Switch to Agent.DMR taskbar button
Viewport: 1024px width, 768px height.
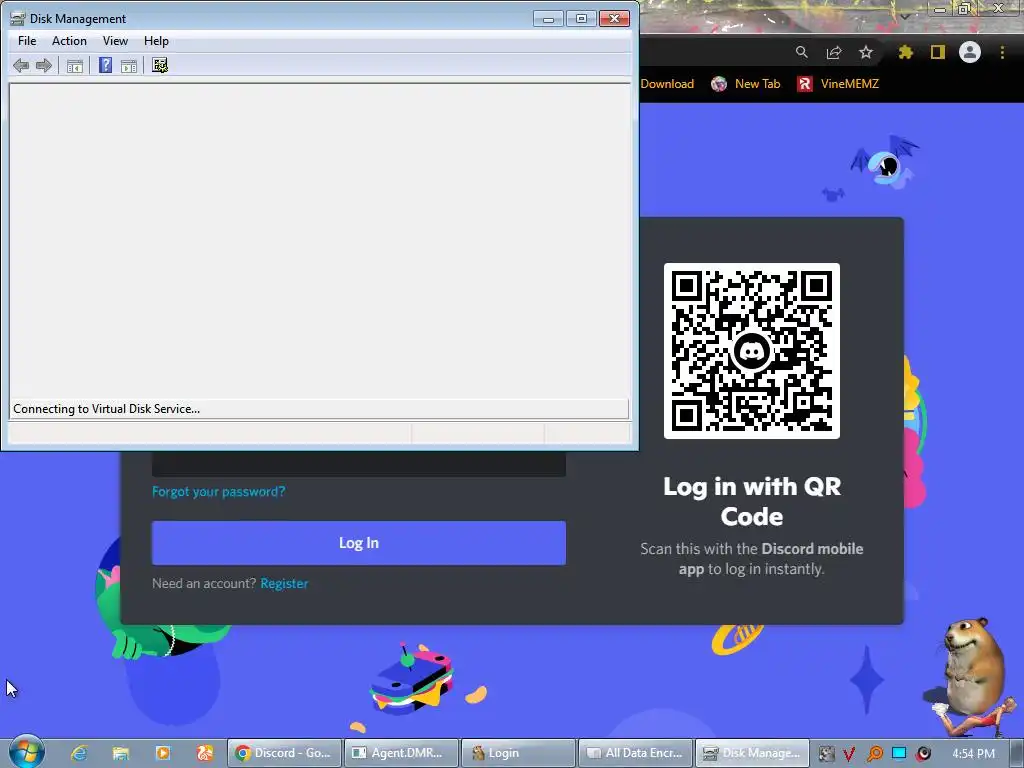click(x=401, y=753)
